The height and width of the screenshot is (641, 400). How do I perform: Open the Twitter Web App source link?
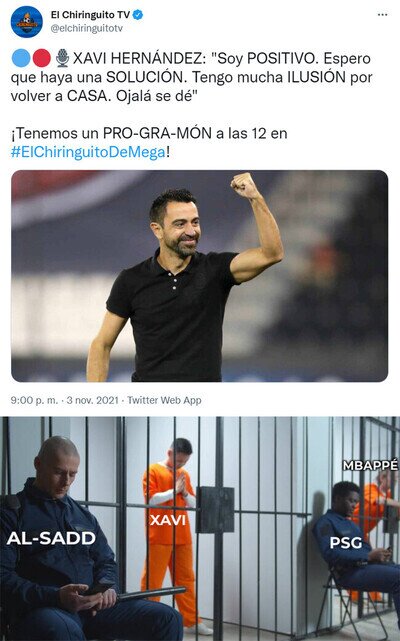click(164, 400)
